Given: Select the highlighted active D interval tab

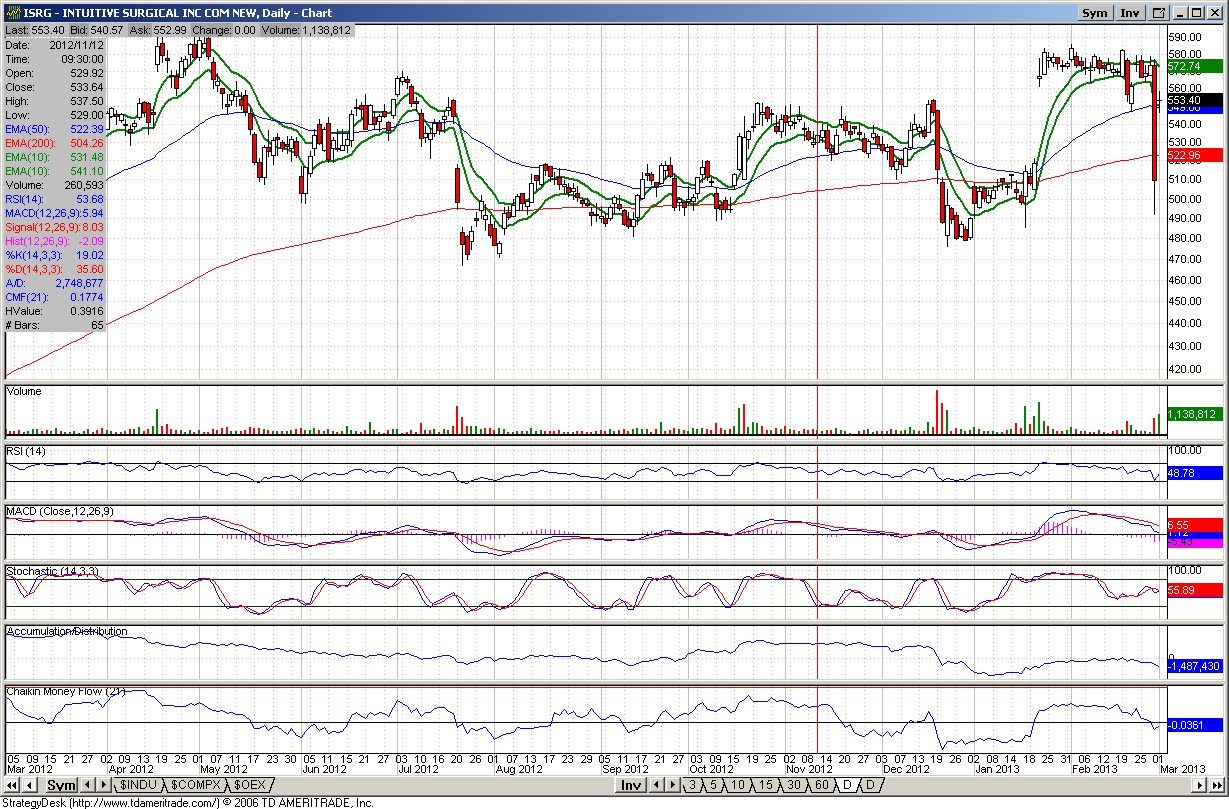Looking at the screenshot, I should pos(847,785).
